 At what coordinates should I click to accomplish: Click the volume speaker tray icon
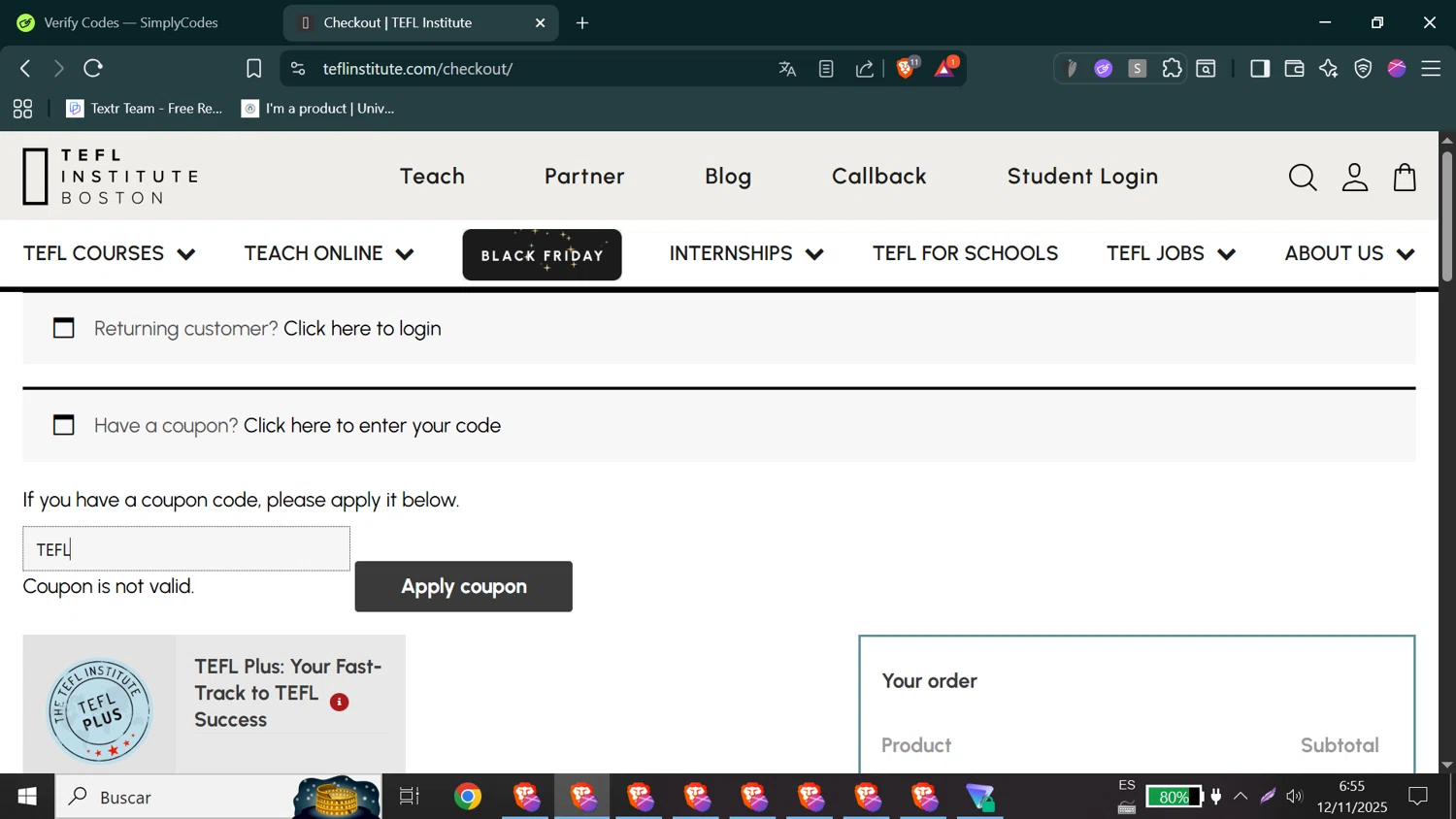tap(1294, 797)
